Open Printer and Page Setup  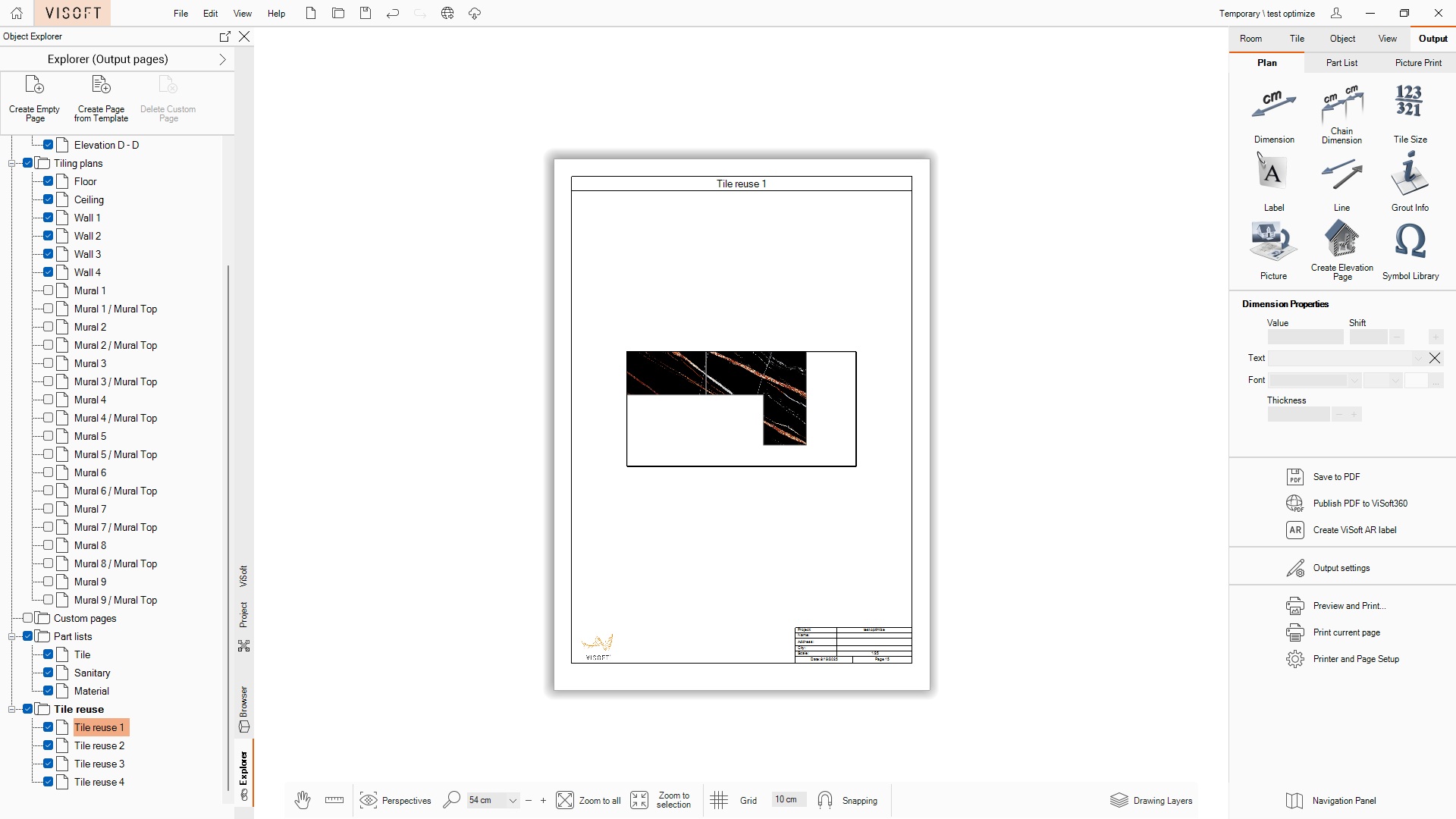[1355, 659]
